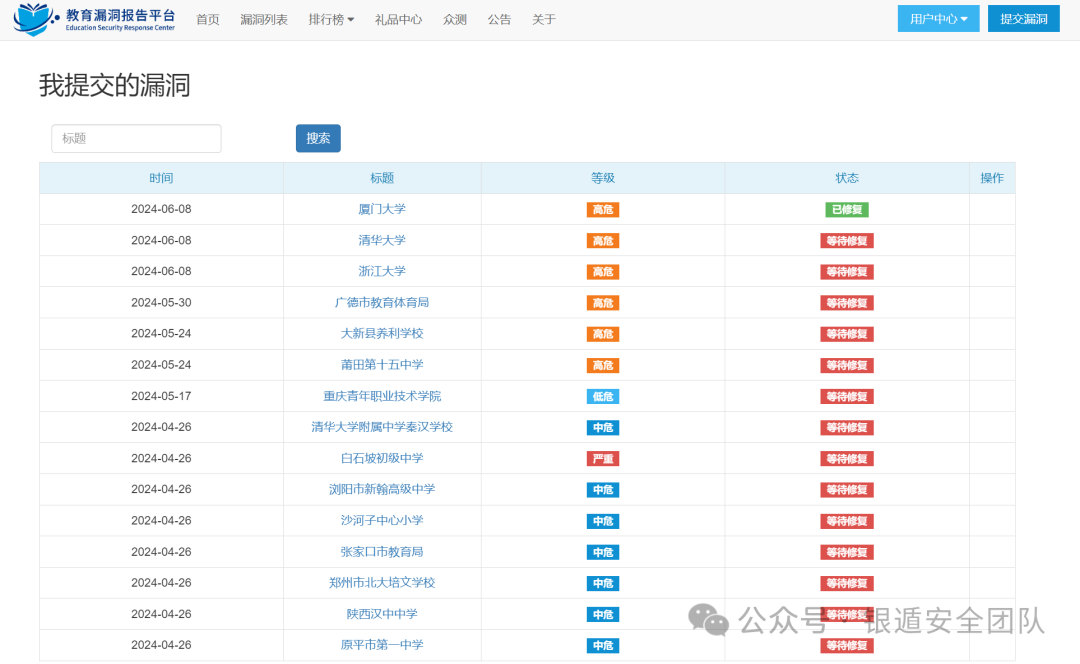
Task: Open the 原平市第一中学 link
Action: point(382,645)
